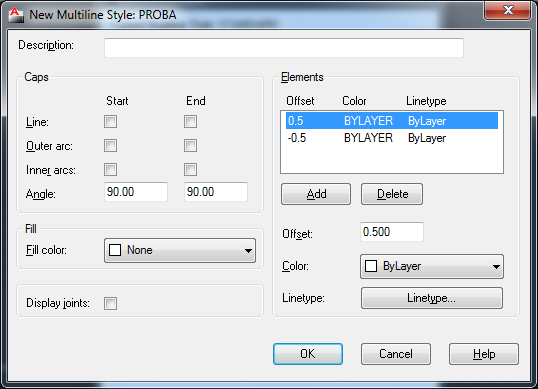Select the -0.5 offset element row
Viewport: 538px width, 389px height.
pos(392,138)
